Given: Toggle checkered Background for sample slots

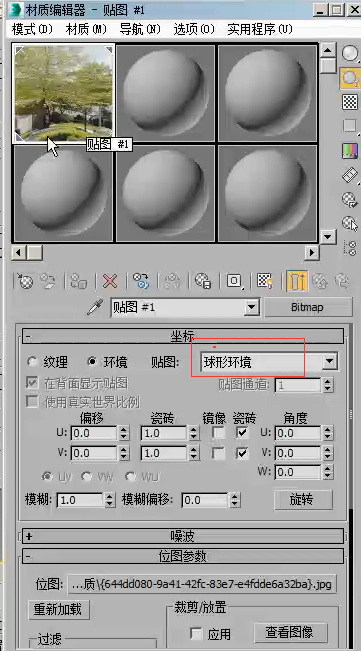Looking at the screenshot, I should click(x=350, y=102).
